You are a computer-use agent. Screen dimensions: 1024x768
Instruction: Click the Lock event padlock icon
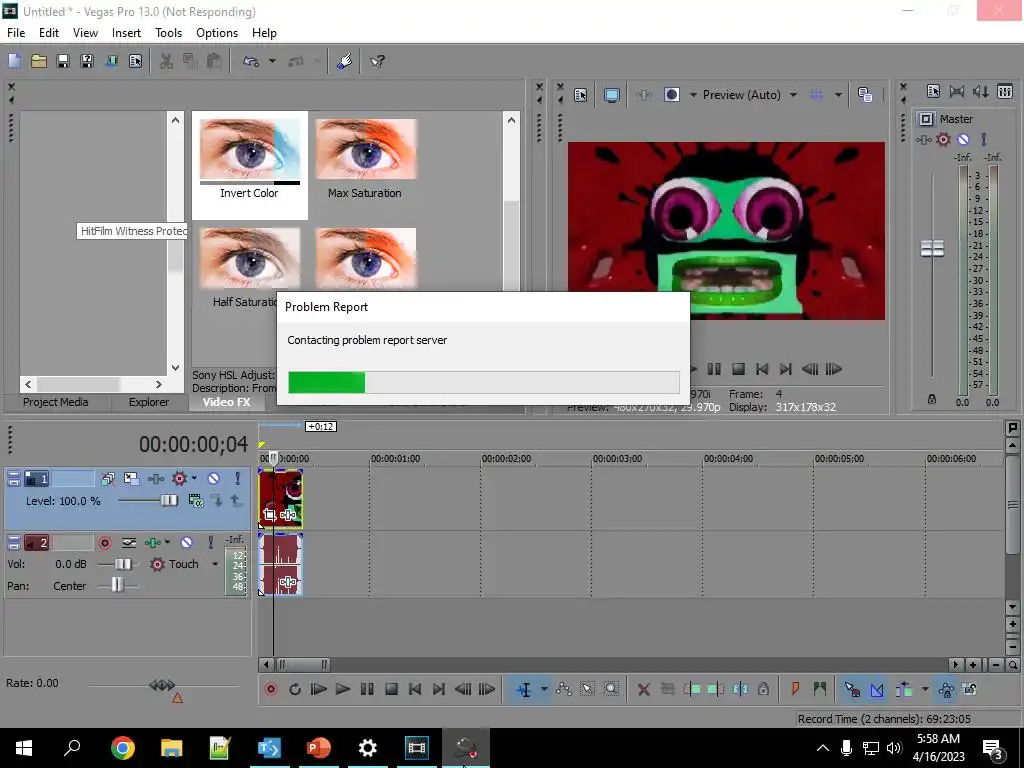pos(763,690)
